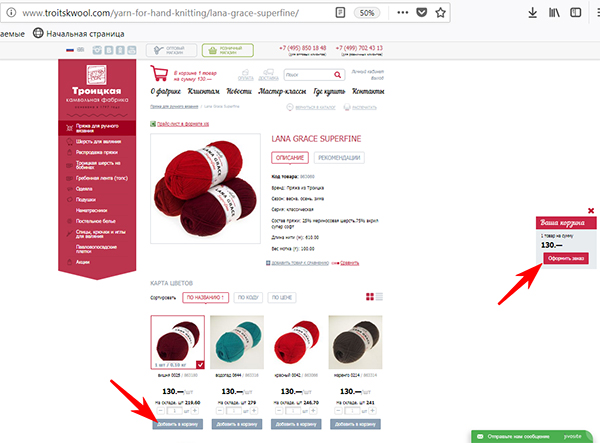Screen dimensions: 600x443
Task: Open the shopping cart icon in header
Action: point(159,73)
